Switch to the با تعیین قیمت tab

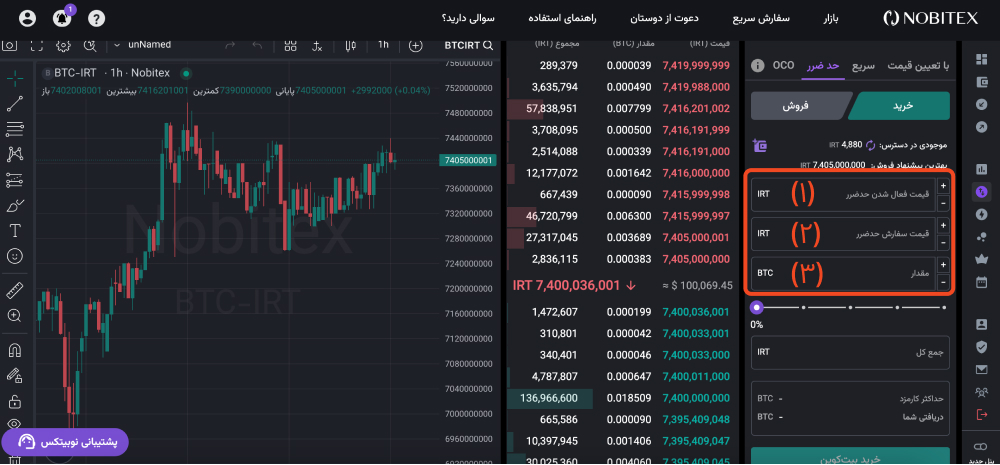[918, 66]
